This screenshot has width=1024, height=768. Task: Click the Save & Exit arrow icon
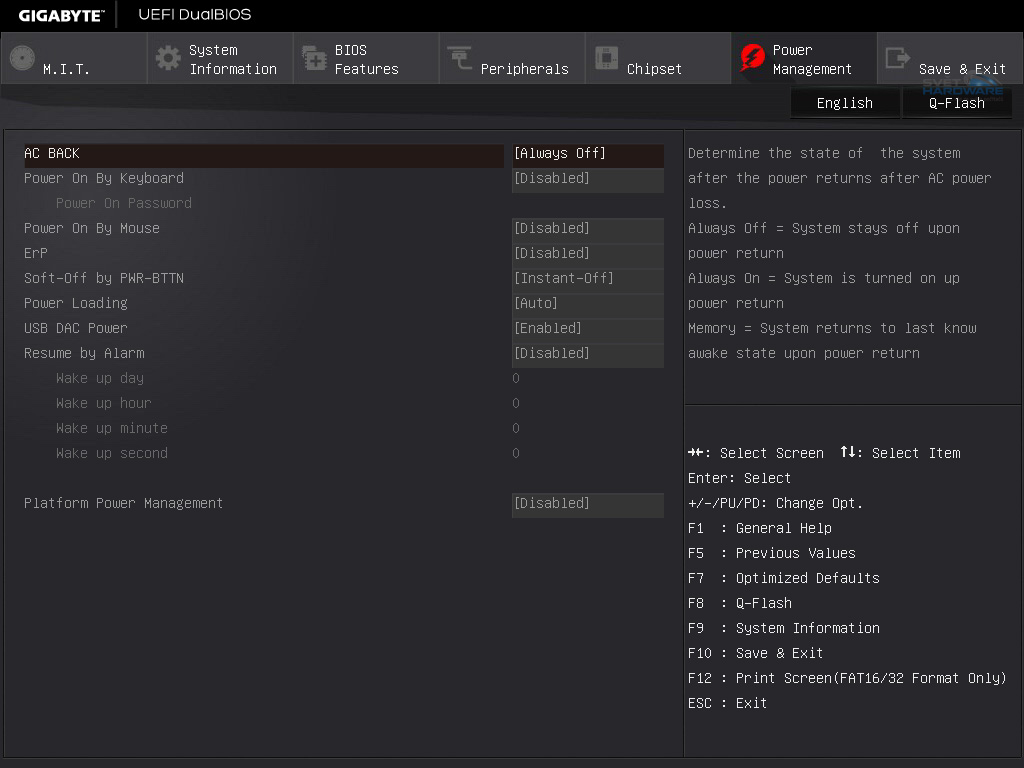pyautogui.click(x=898, y=59)
